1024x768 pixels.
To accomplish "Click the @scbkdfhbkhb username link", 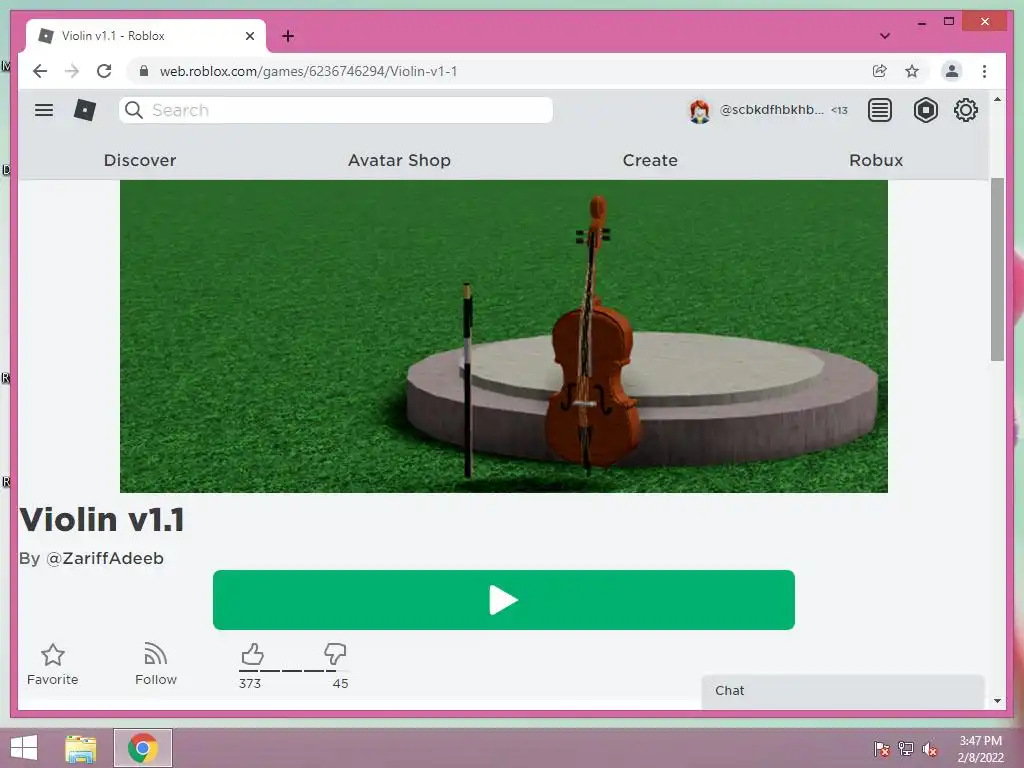I will pyautogui.click(x=771, y=110).
